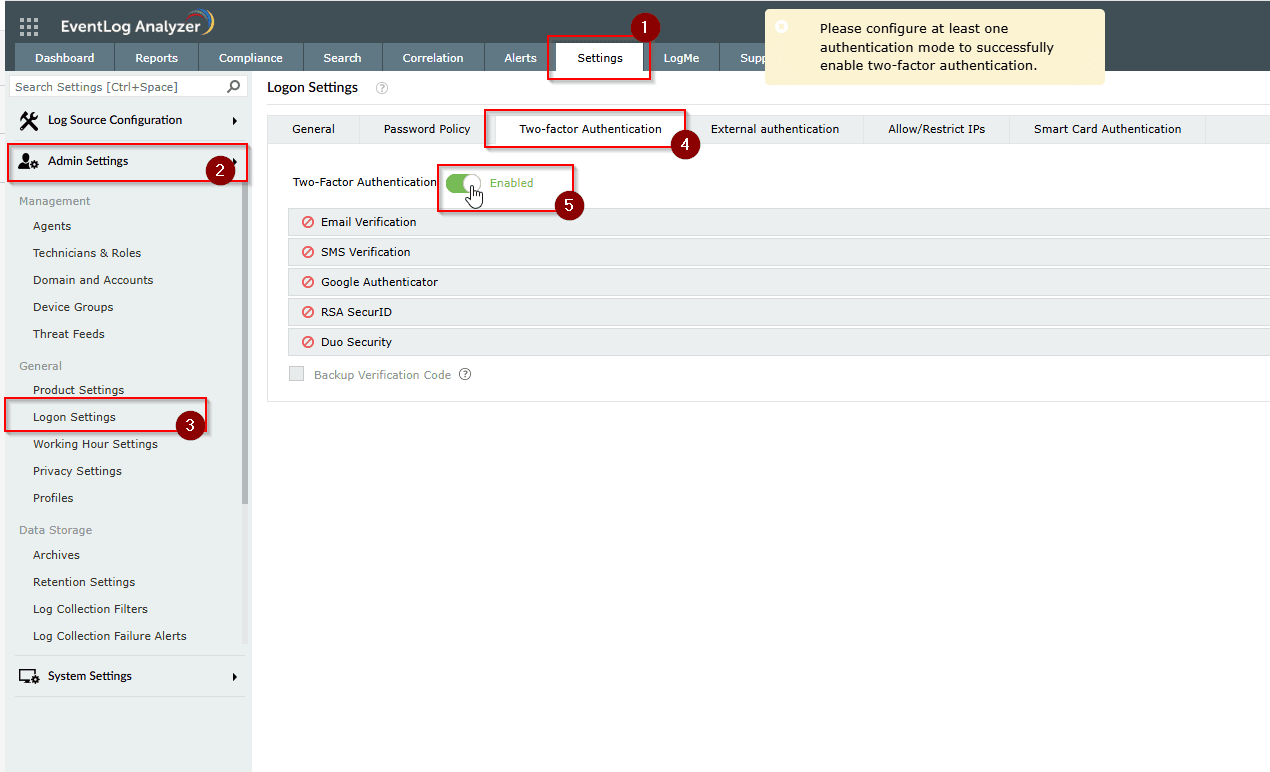Open Profiles in the sidebar
The image size is (1270, 772).
click(x=53, y=498)
